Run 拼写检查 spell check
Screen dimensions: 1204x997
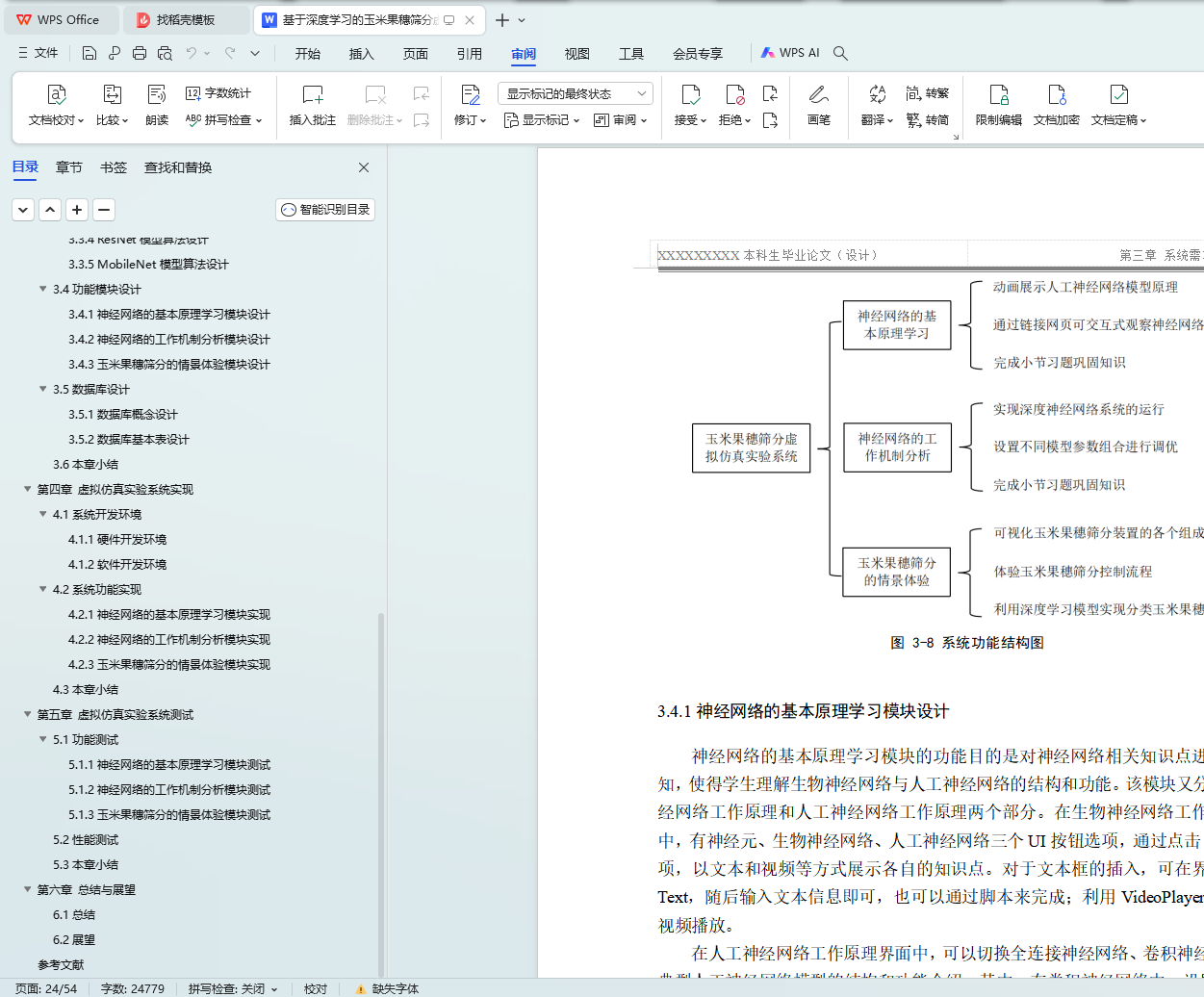pyautogui.click(x=223, y=120)
